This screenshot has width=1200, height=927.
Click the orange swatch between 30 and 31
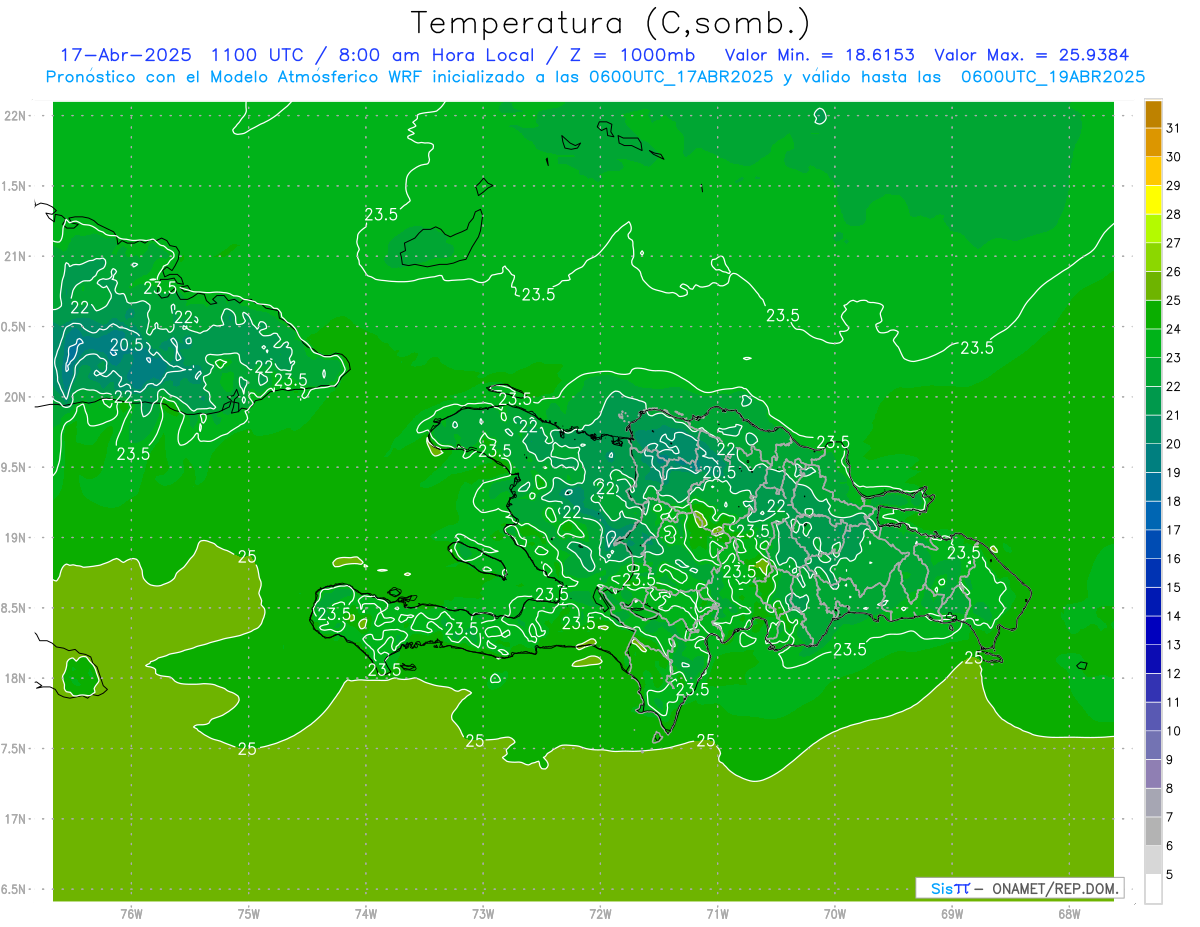1153,144
